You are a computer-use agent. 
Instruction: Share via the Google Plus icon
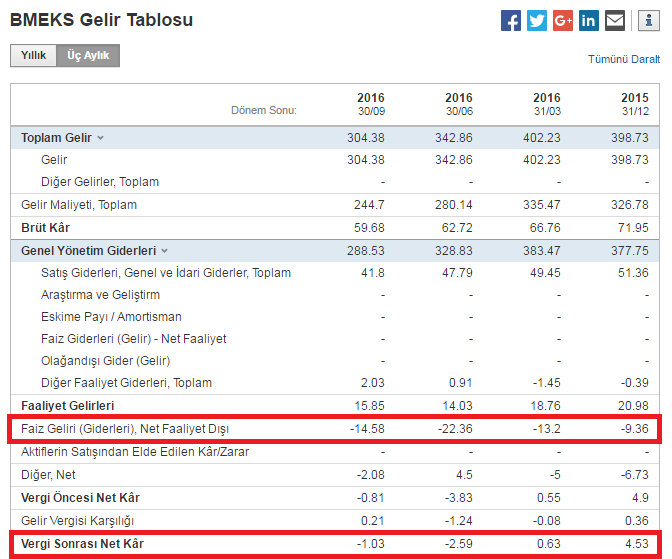coord(563,21)
